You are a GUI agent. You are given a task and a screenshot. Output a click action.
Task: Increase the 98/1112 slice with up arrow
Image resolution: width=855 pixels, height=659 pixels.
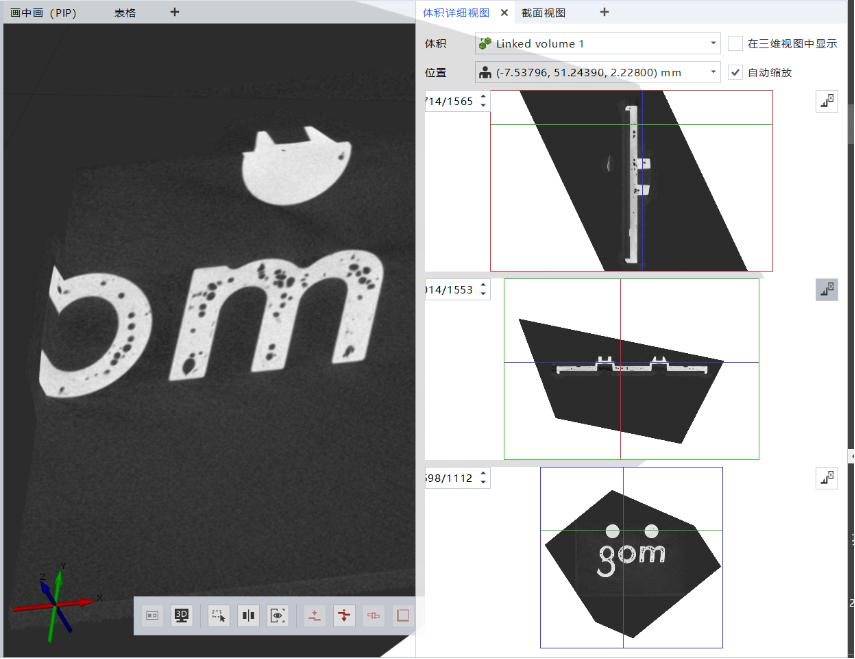(483, 474)
